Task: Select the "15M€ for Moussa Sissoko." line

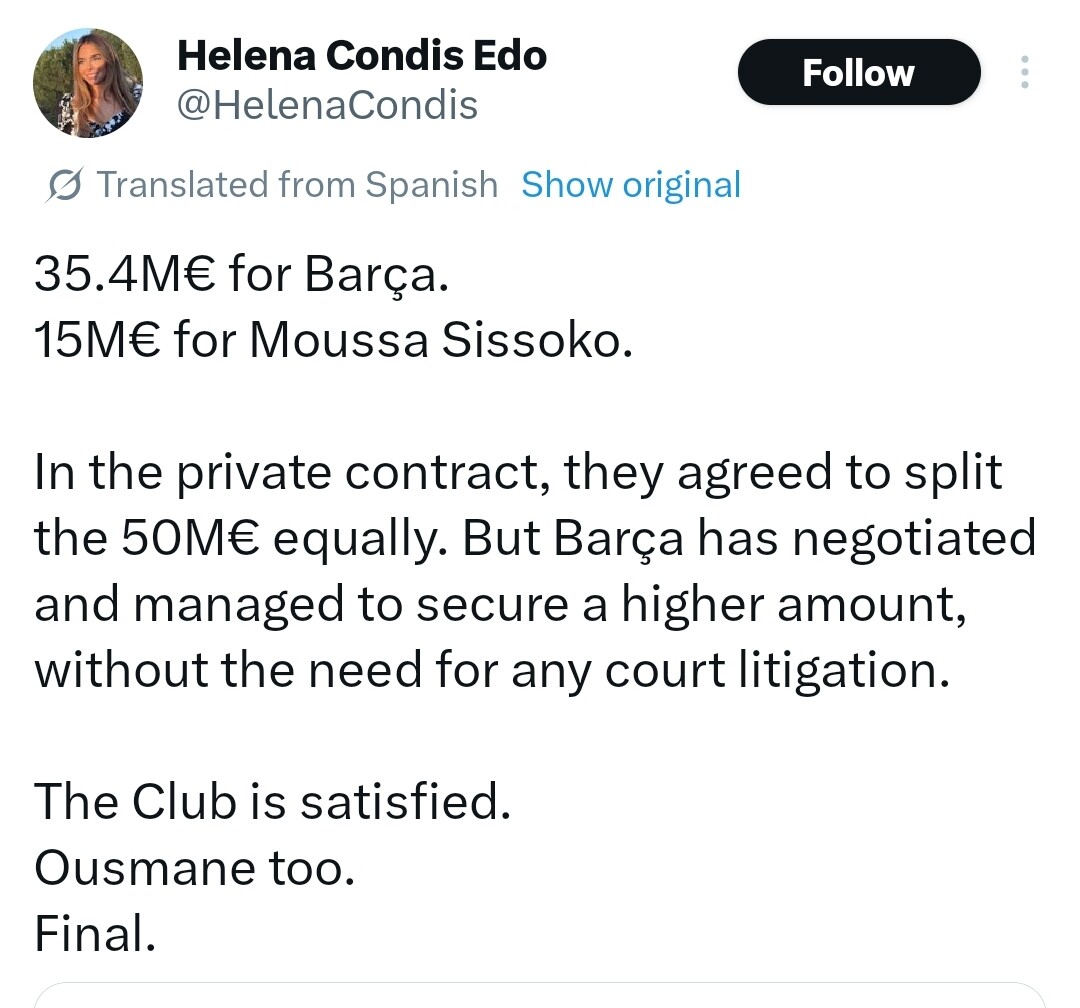Action: (x=334, y=340)
